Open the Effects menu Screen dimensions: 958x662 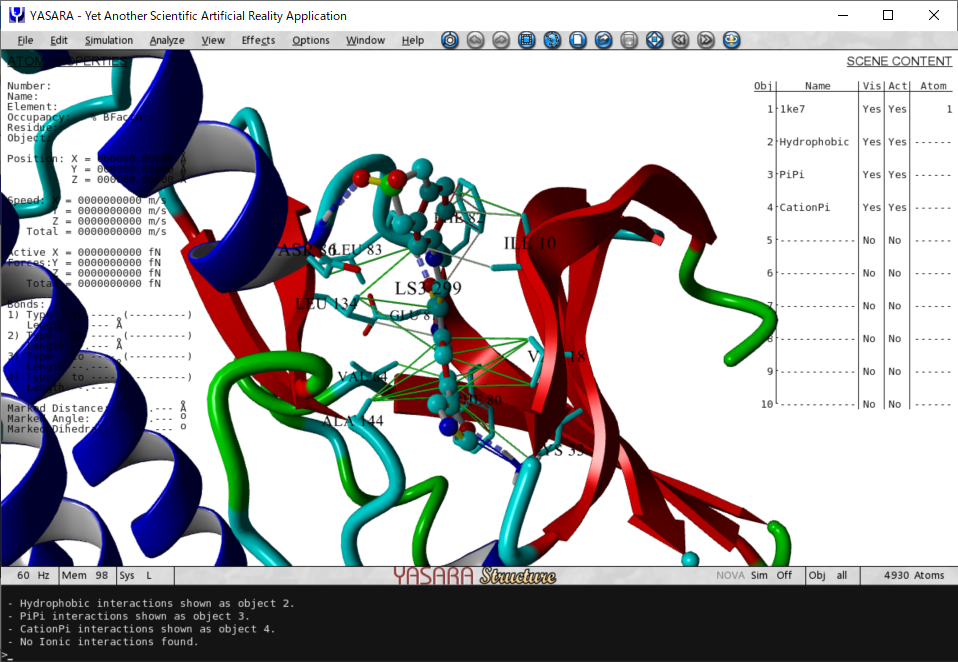click(258, 40)
